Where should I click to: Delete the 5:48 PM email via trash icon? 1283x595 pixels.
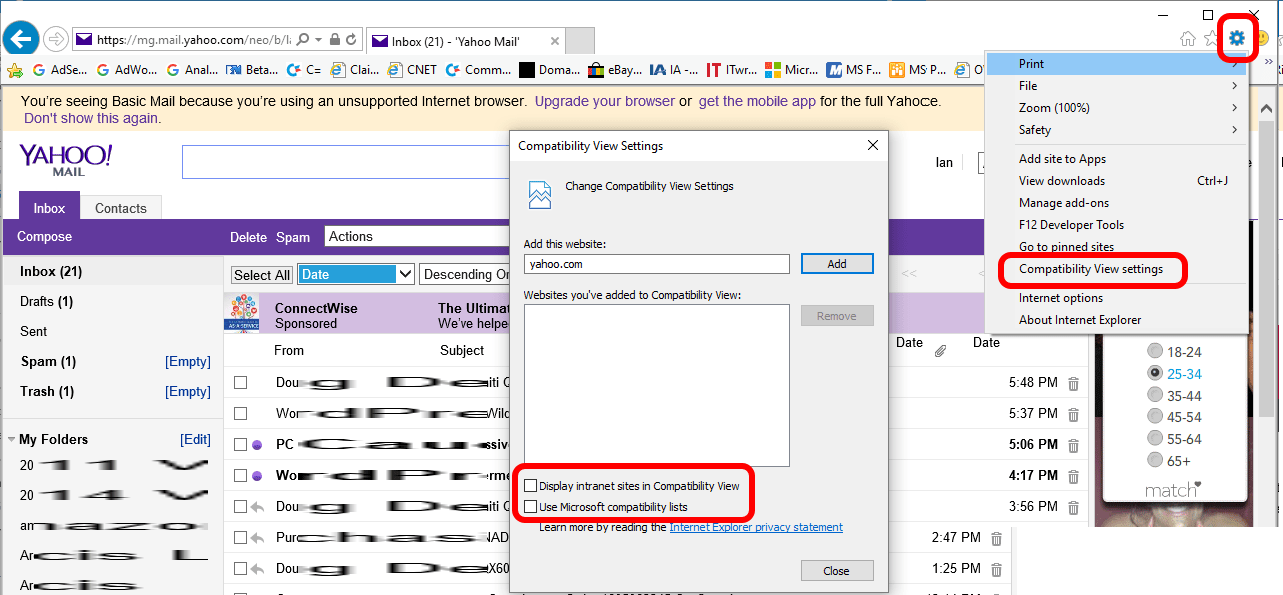[1073, 383]
